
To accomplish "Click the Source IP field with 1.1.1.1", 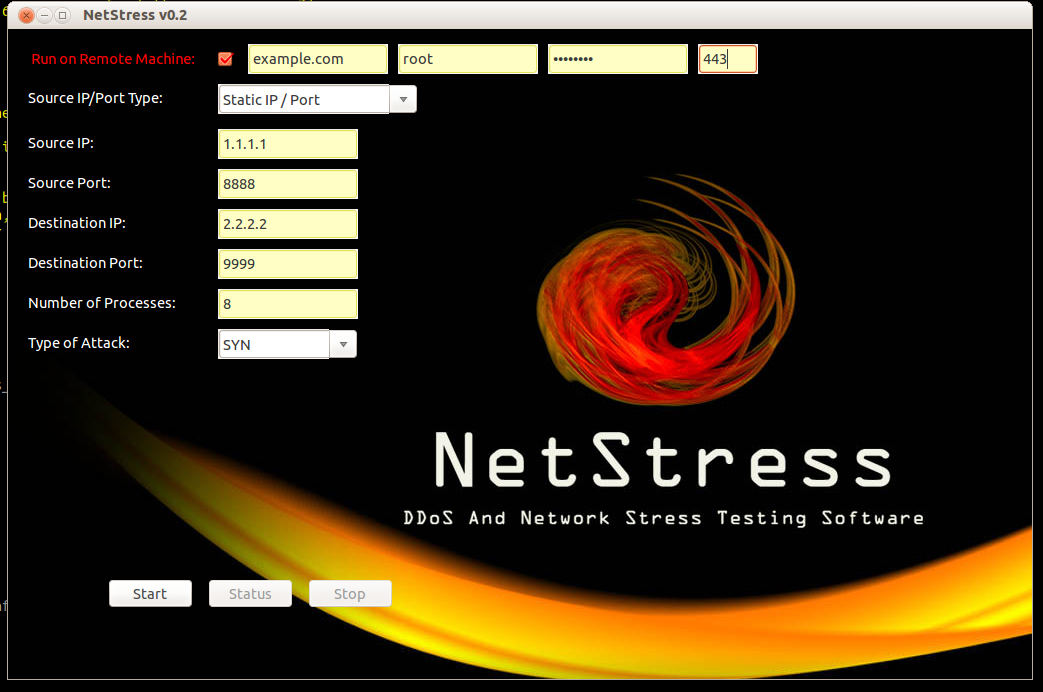I will [x=287, y=144].
